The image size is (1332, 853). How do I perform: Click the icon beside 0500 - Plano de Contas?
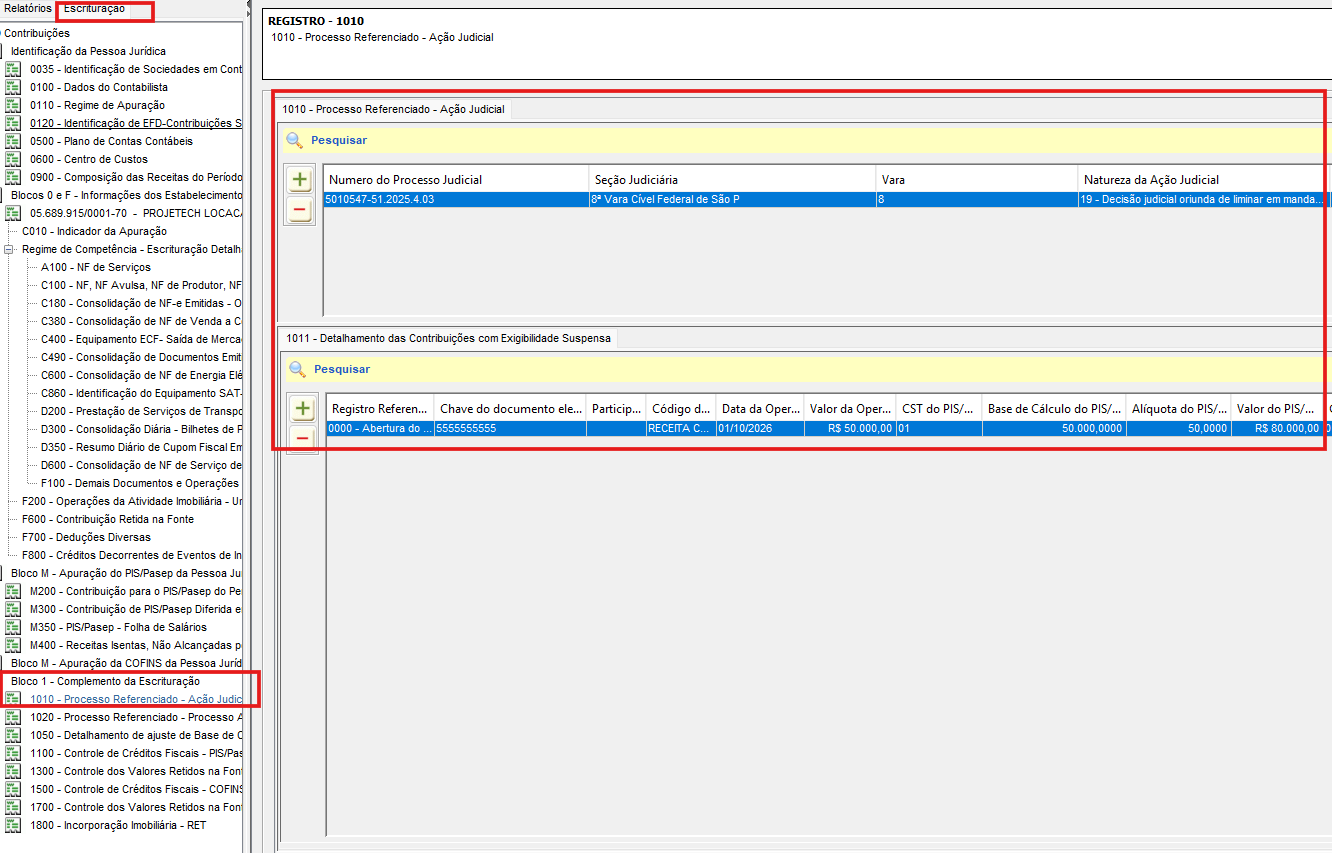pyautogui.click(x=13, y=141)
